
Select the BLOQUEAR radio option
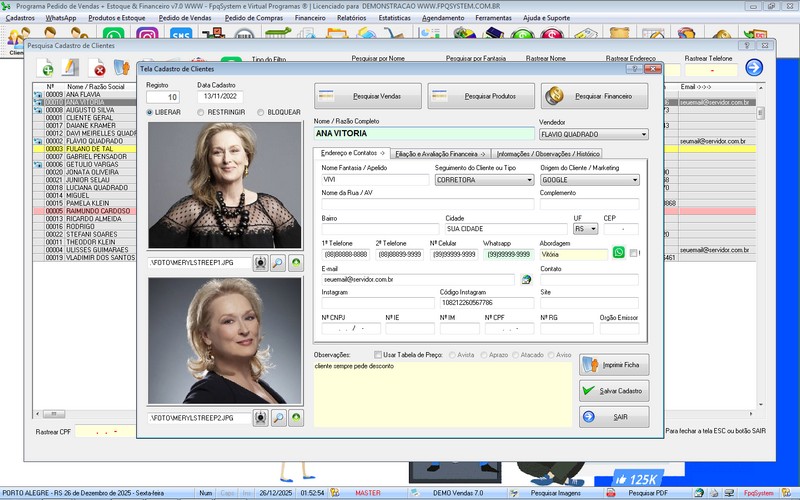(x=262, y=112)
